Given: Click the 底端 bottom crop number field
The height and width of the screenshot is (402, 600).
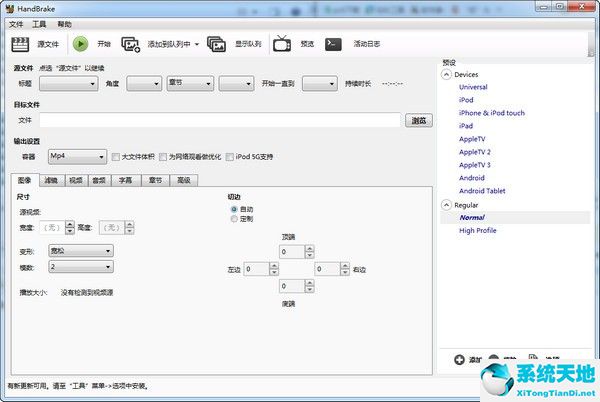Looking at the screenshot, I should coord(292,286).
